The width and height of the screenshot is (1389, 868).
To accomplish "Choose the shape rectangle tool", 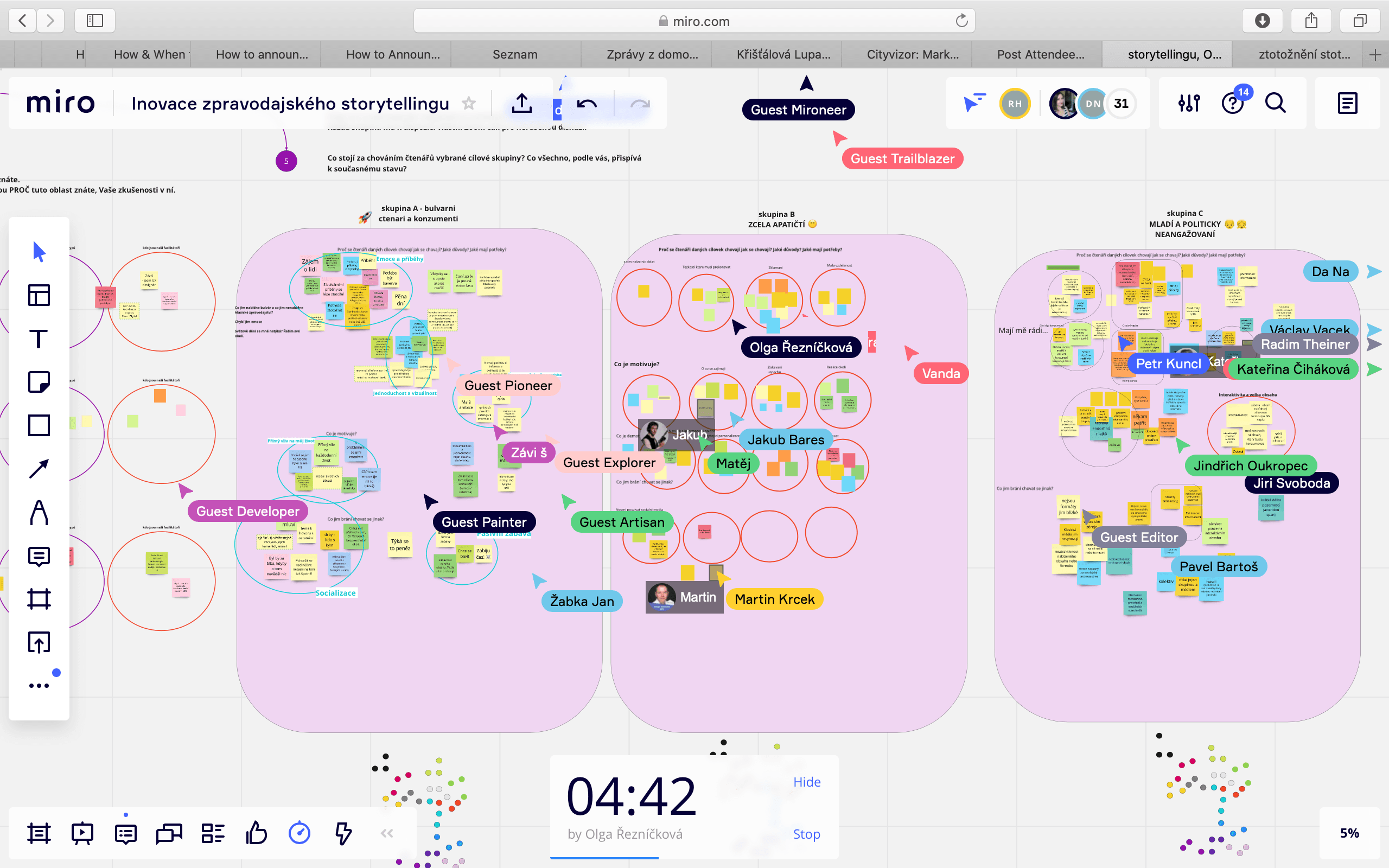I will (x=39, y=425).
